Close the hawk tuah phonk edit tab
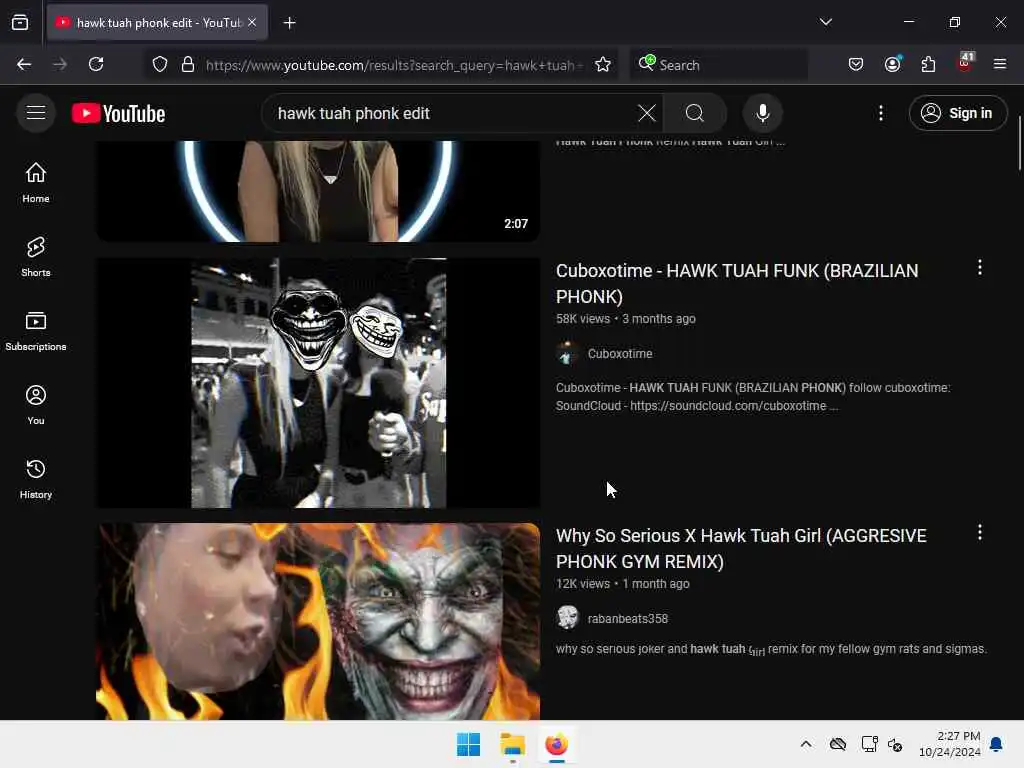The width and height of the screenshot is (1024, 768). [x=252, y=22]
